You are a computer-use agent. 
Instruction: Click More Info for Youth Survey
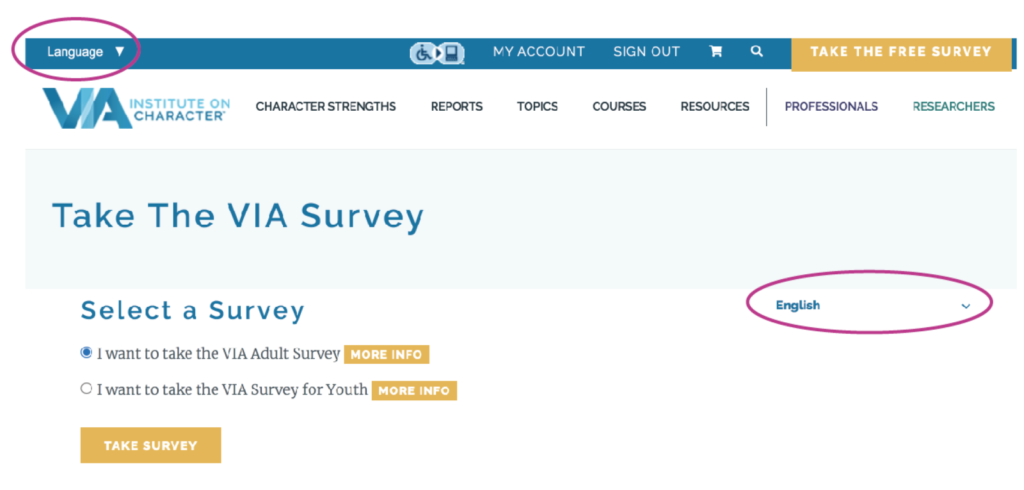click(x=414, y=391)
